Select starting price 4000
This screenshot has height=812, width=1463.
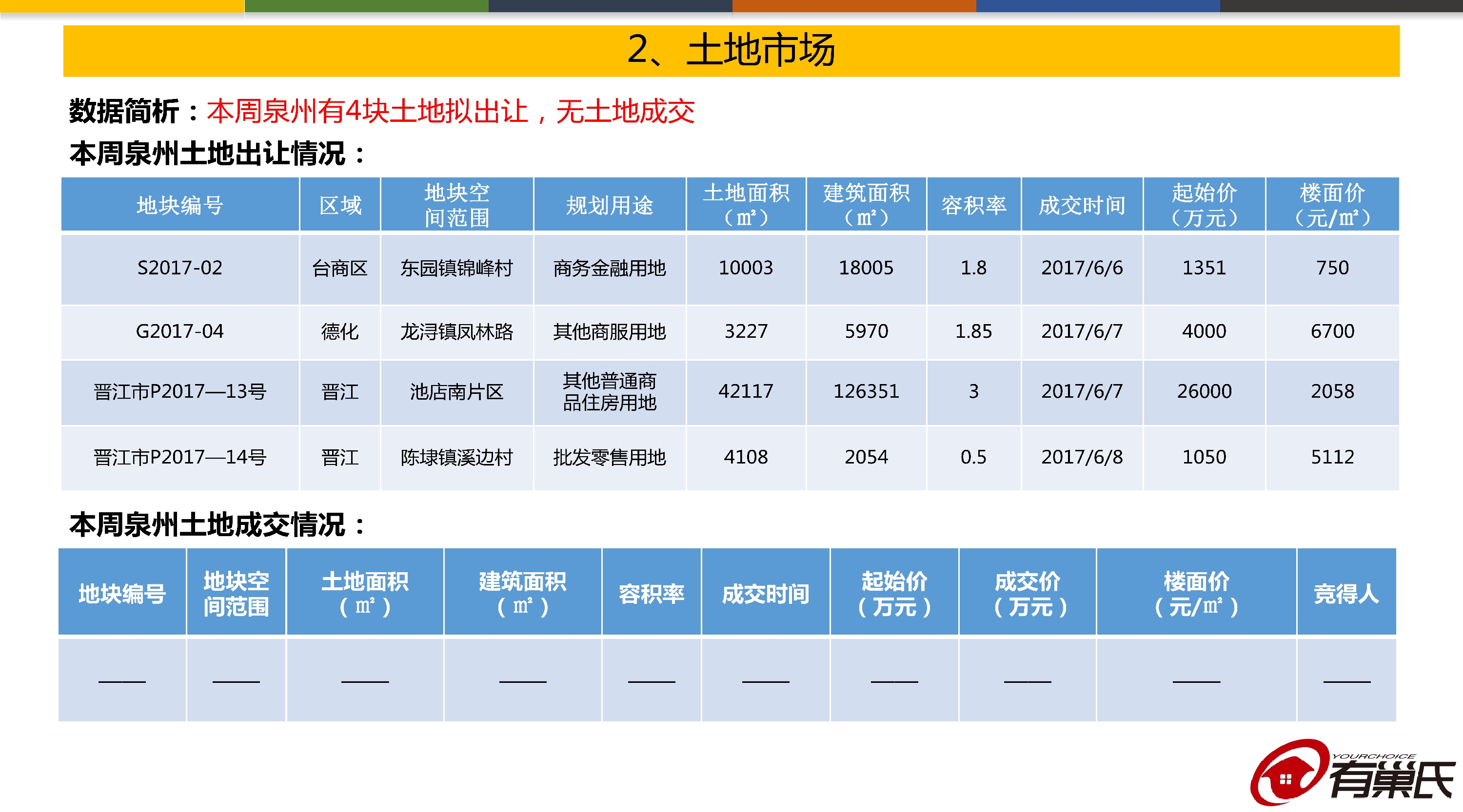pos(1204,331)
